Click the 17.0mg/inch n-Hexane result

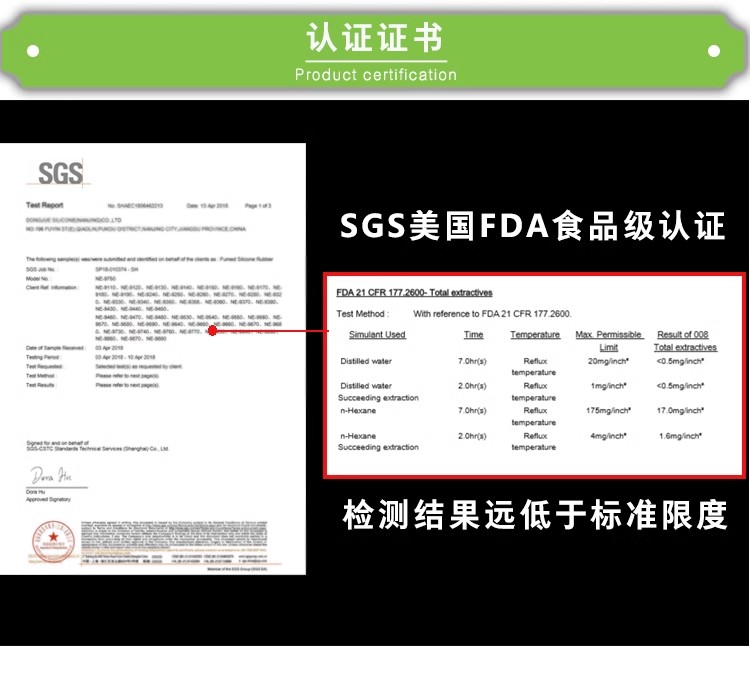[679, 410]
